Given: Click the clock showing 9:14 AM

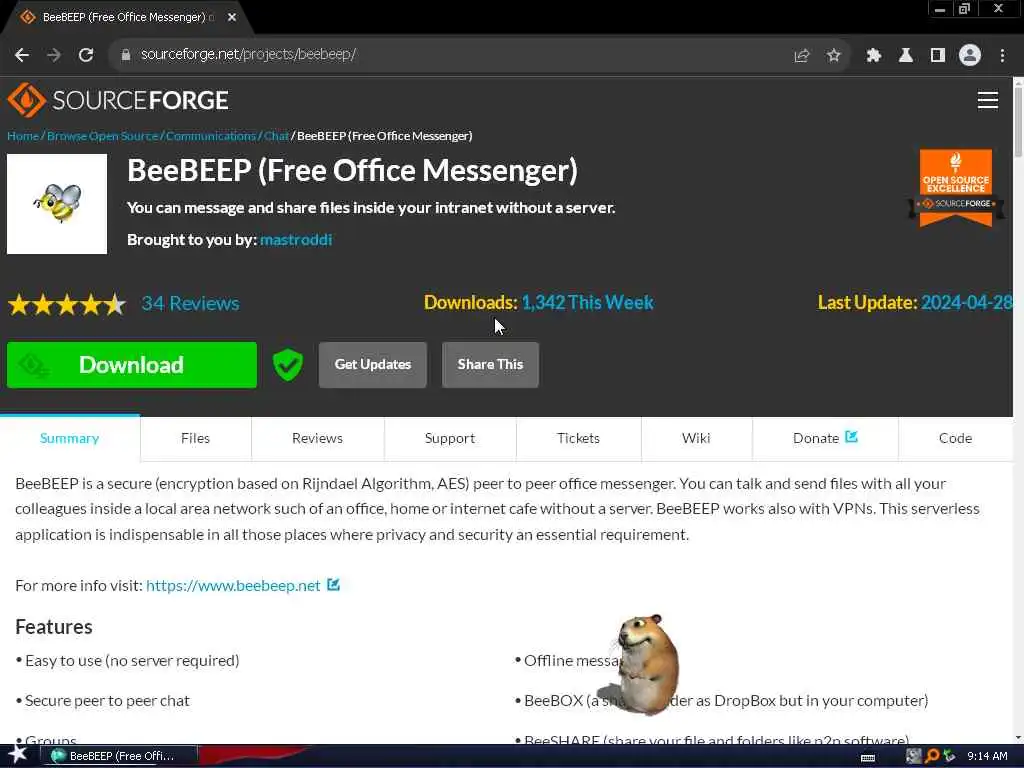Looking at the screenshot, I should pos(987,756).
